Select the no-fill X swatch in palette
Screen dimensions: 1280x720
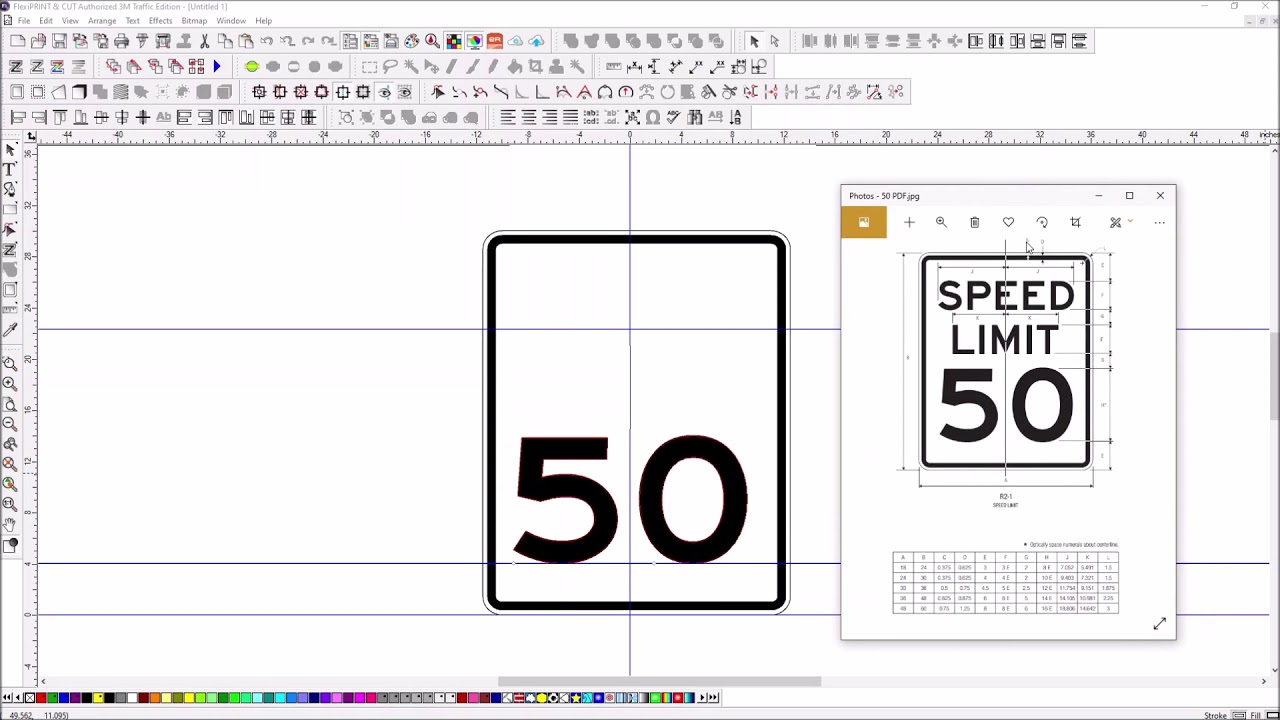[x=30, y=697]
